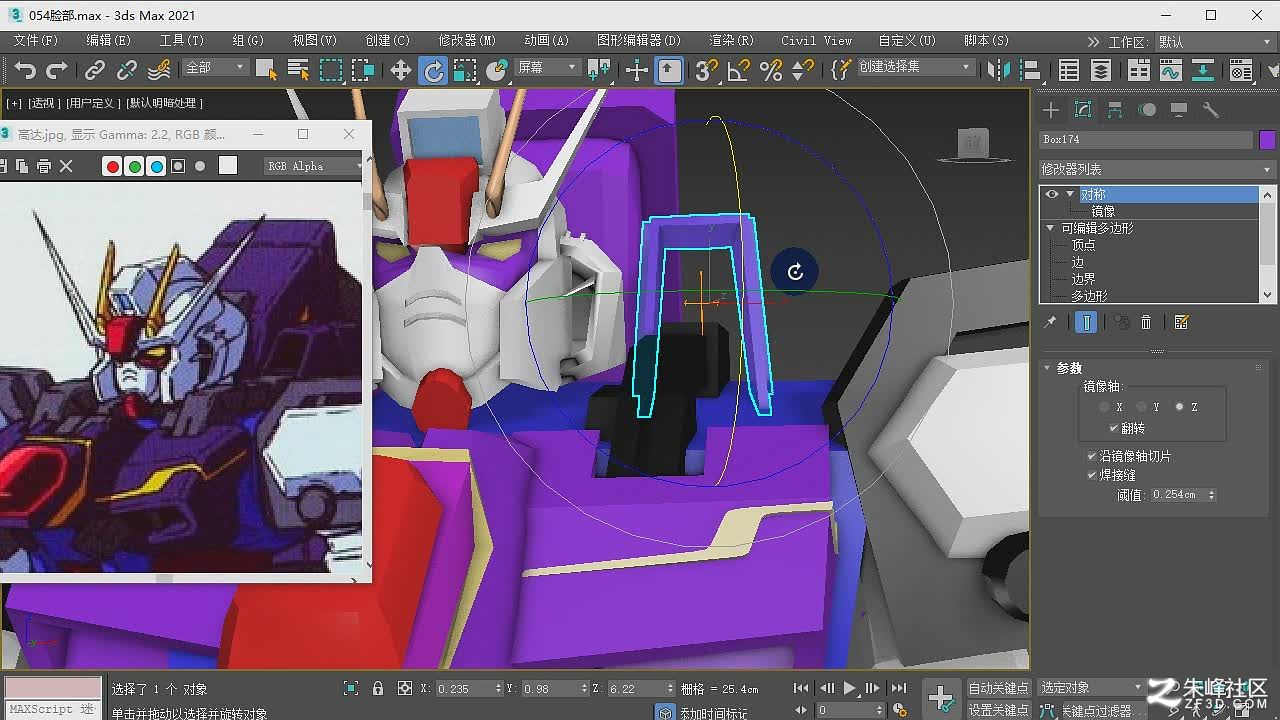
Task: Activate the Select and Rotate tool
Action: [433, 69]
